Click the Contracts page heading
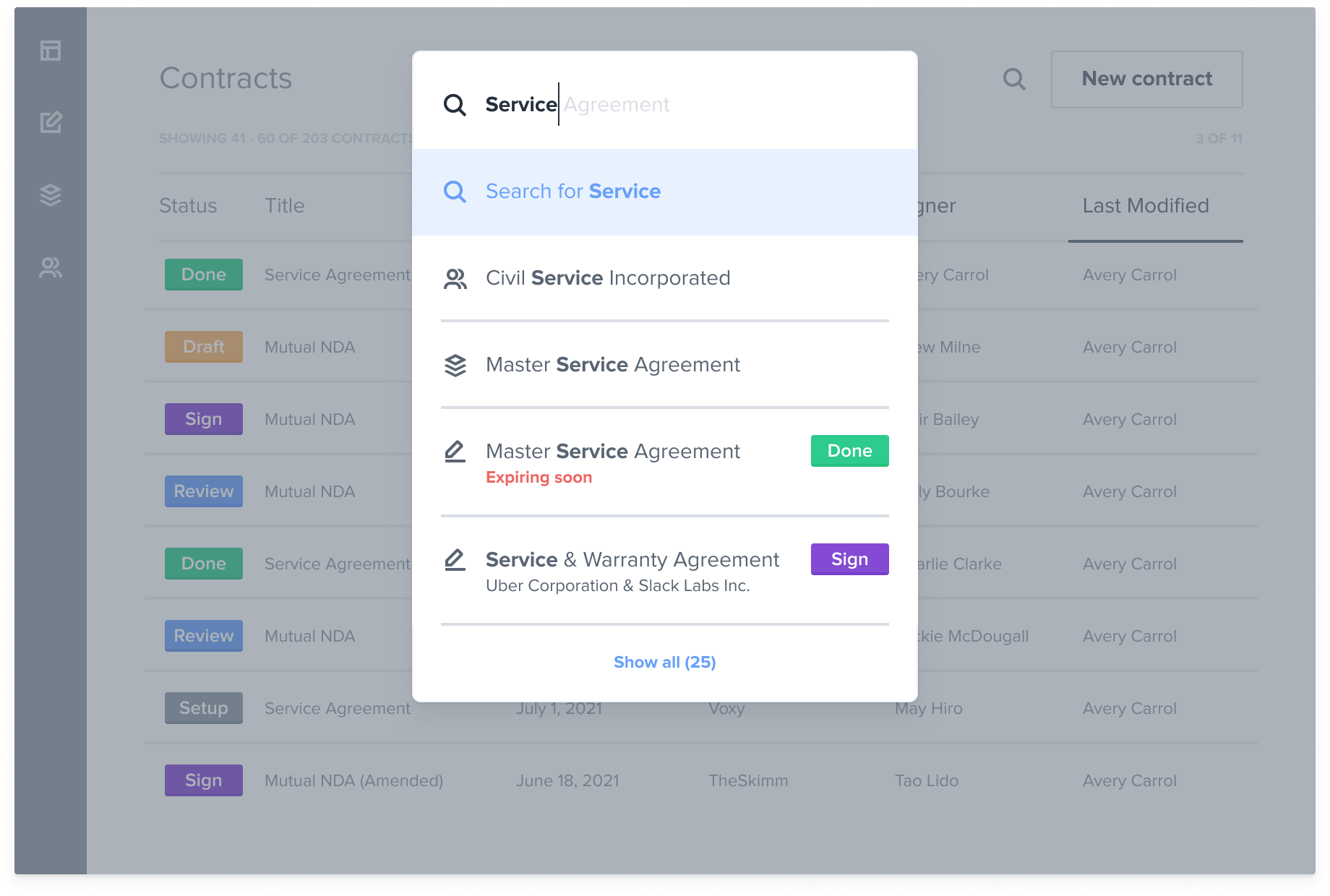 [x=226, y=78]
